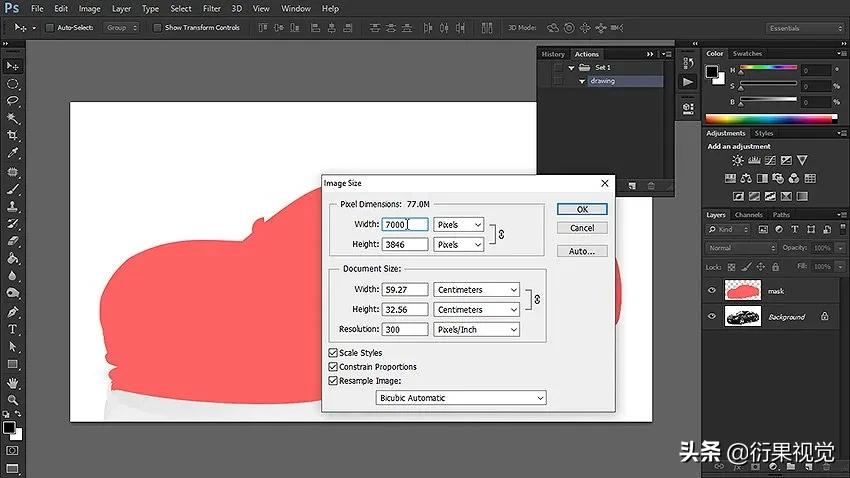Screen dimensions: 850x478
Task: Select the Lasso tool
Action: 13,101
